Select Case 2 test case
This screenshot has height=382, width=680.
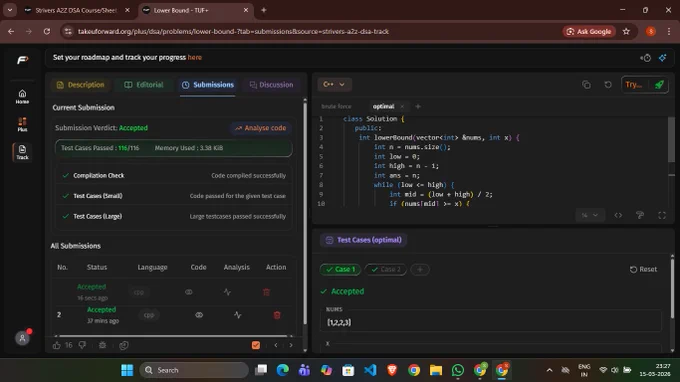(386, 269)
